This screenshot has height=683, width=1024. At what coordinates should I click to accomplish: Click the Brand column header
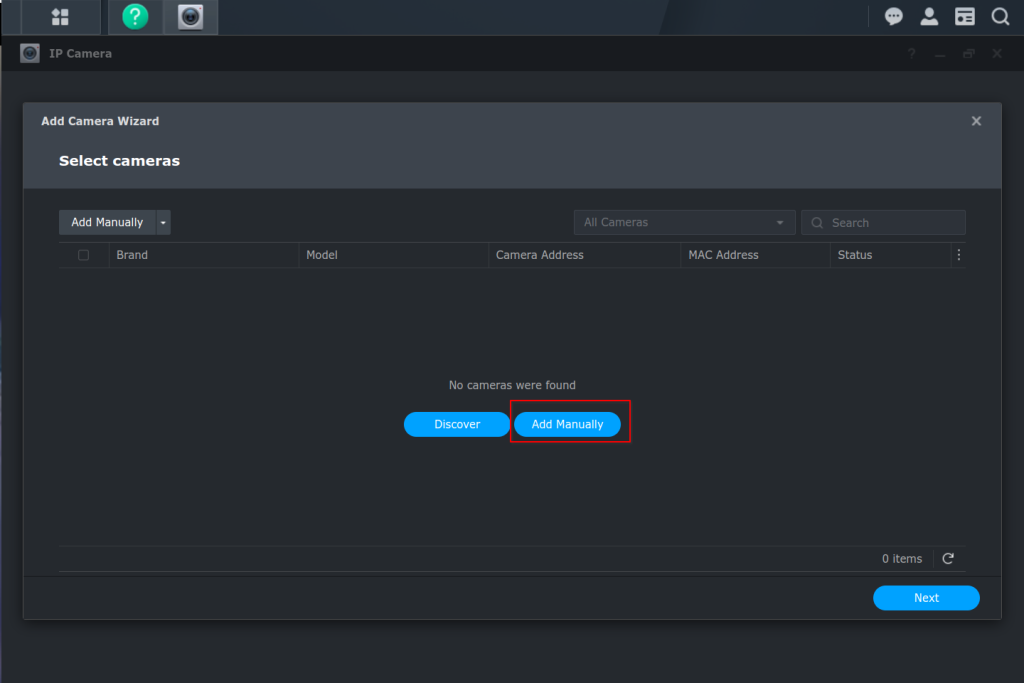[x=132, y=255]
